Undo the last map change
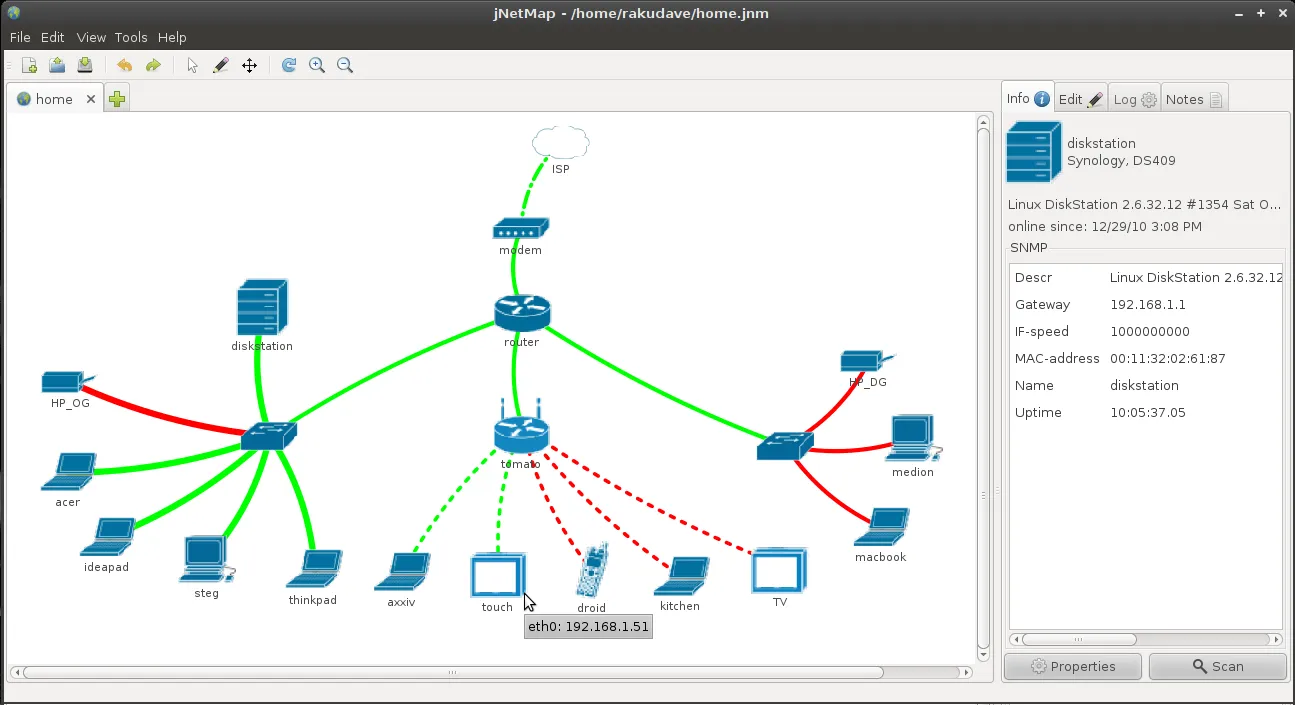Viewport: 1295px width, 705px height. (x=124, y=64)
